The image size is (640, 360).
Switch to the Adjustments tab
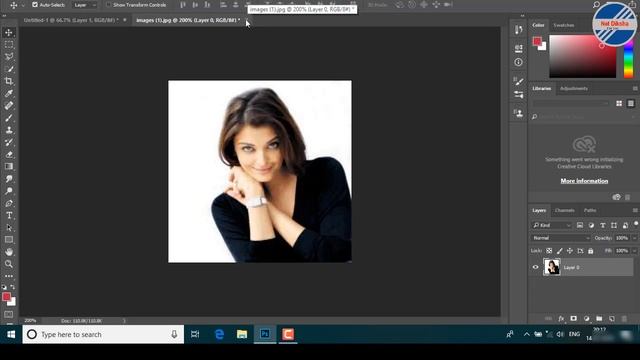(x=574, y=89)
